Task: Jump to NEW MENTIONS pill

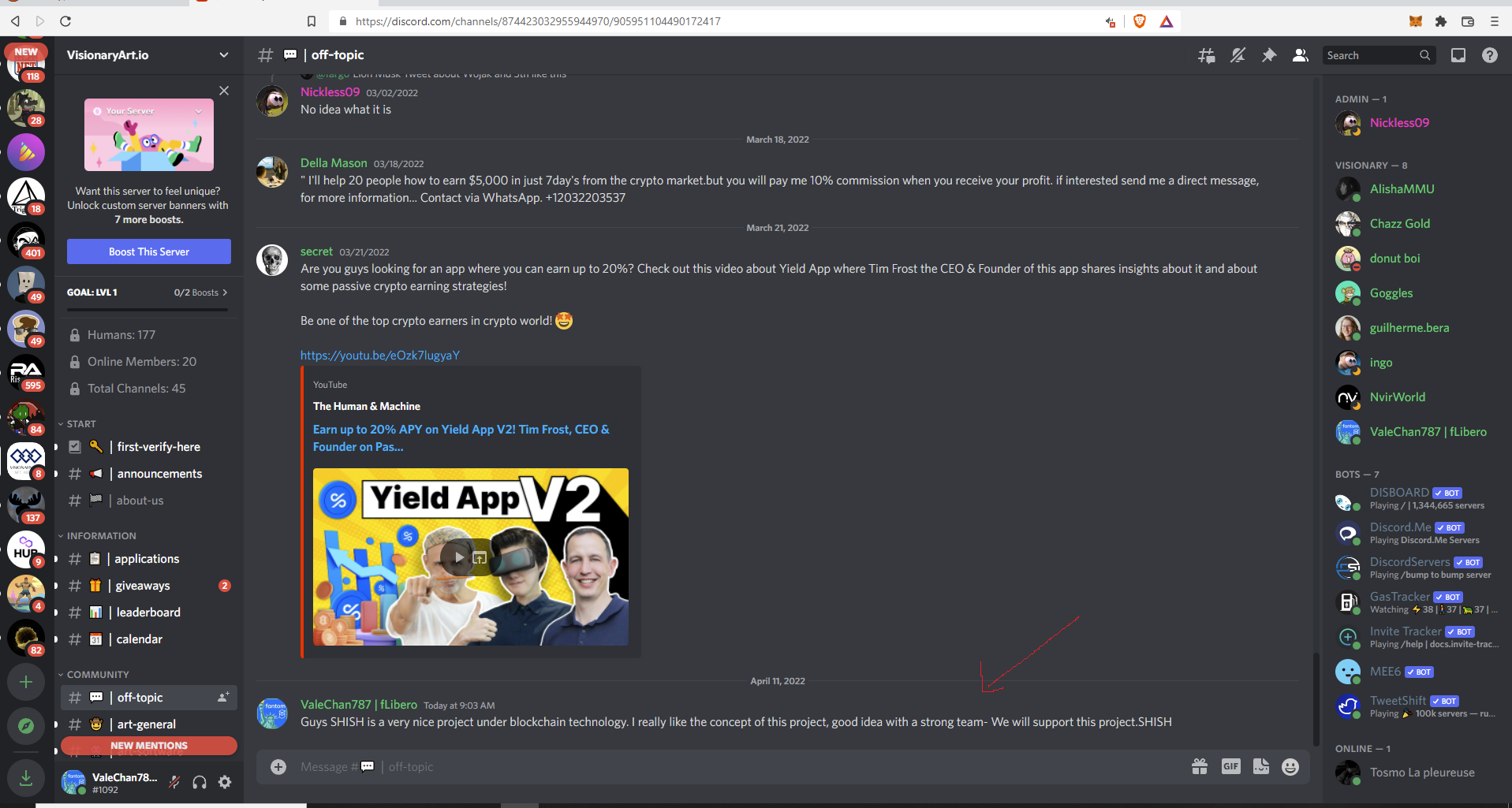Action: click(x=149, y=746)
